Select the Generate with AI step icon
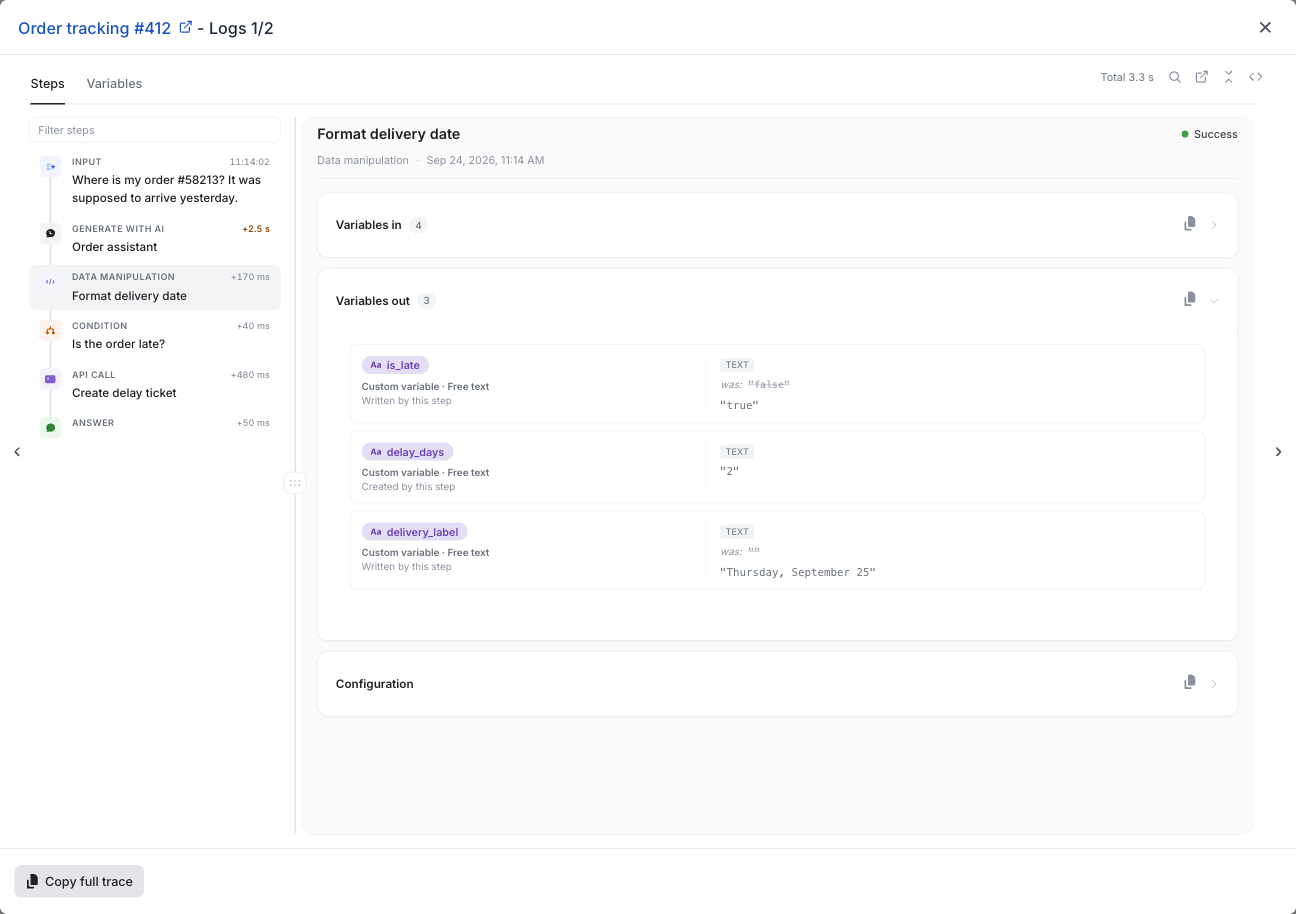Viewport: 1296px width, 914px height. point(50,233)
